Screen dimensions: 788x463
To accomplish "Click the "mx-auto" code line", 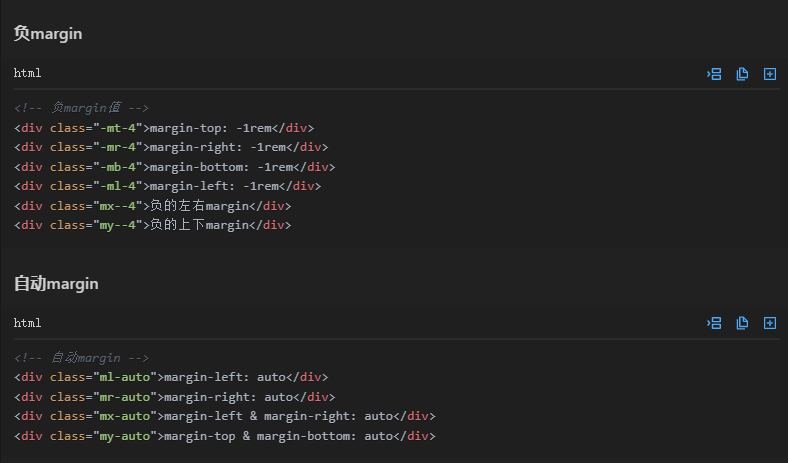I will [225, 416].
